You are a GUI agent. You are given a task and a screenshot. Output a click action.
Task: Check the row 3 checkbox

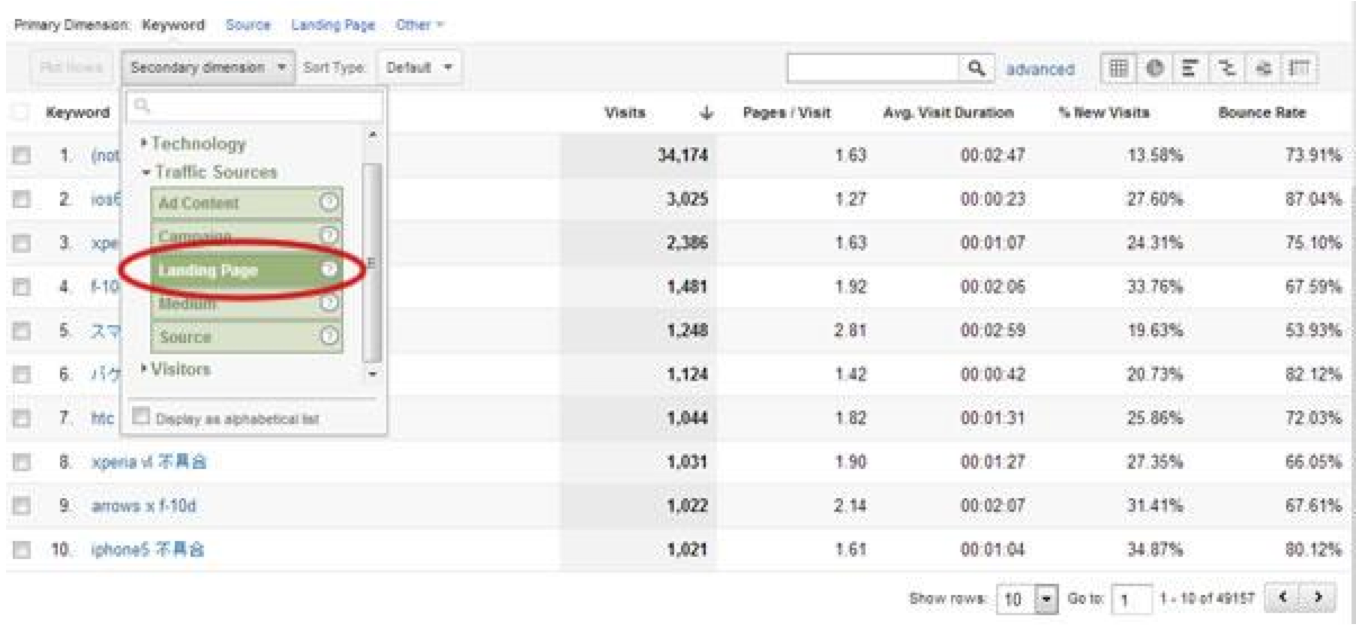coord(22,243)
